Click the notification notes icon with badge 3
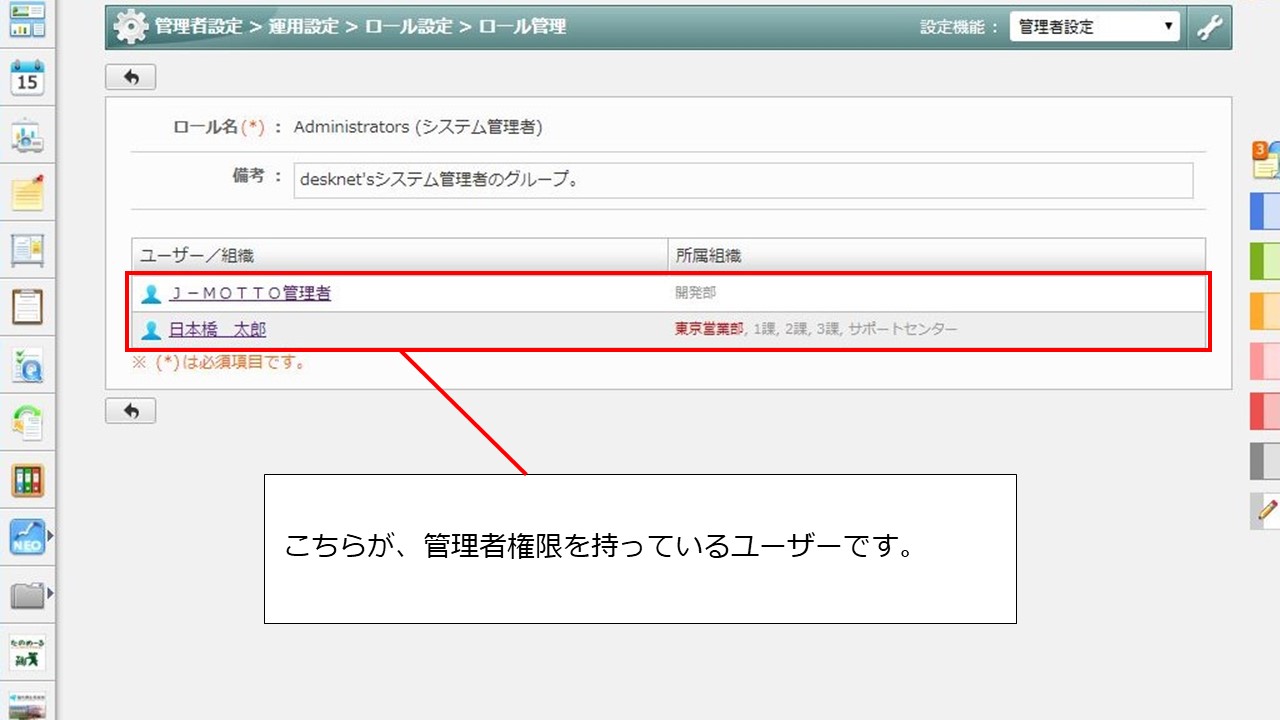 coord(1265,160)
